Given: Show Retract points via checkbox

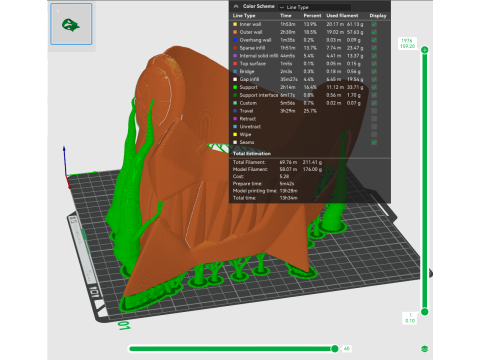Looking at the screenshot, I should click(374, 119).
